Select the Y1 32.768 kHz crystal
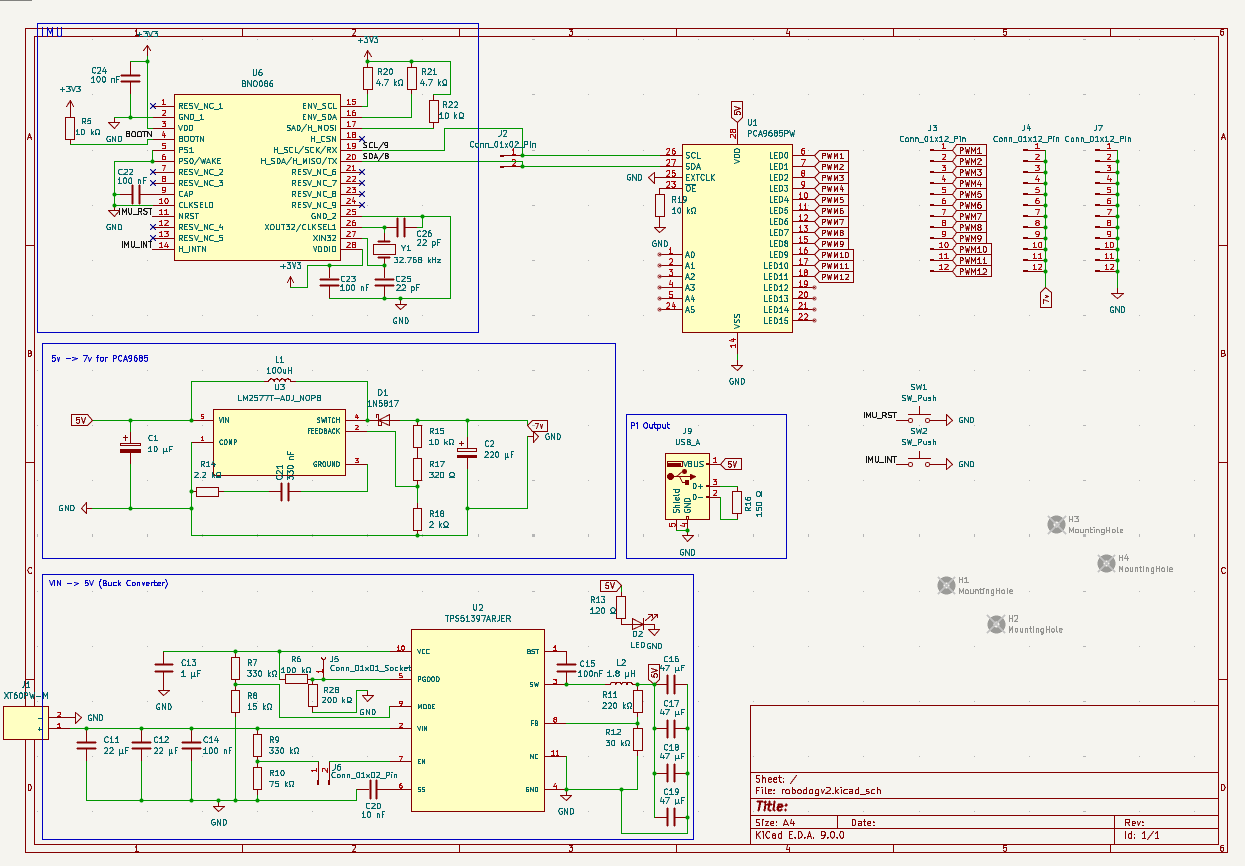The height and width of the screenshot is (866, 1245). pos(384,247)
